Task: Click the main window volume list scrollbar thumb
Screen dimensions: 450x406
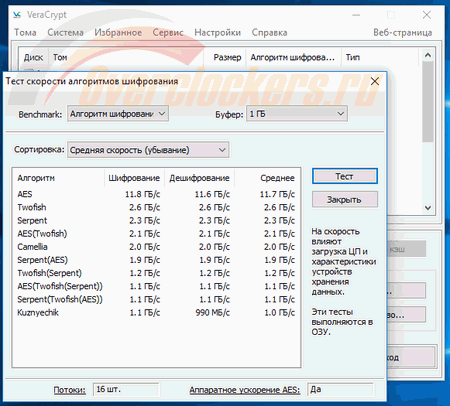Action: tap(428, 102)
